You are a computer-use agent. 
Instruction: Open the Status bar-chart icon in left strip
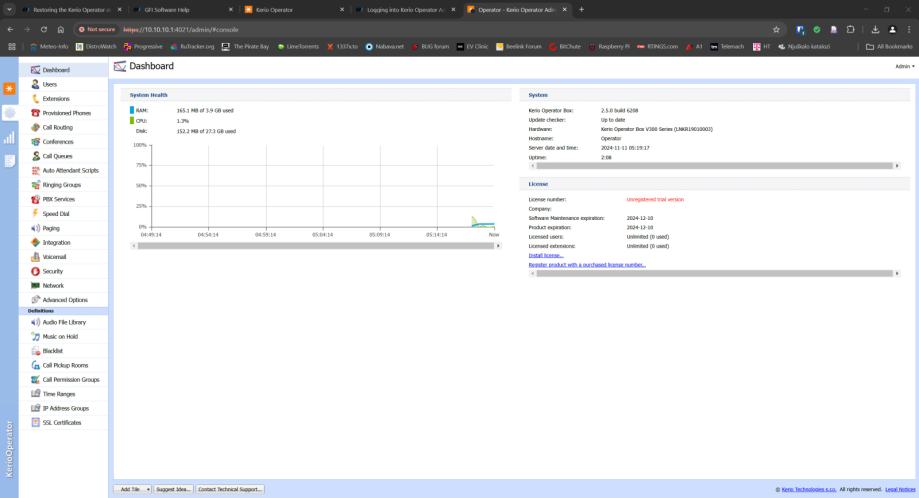pos(9,138)
